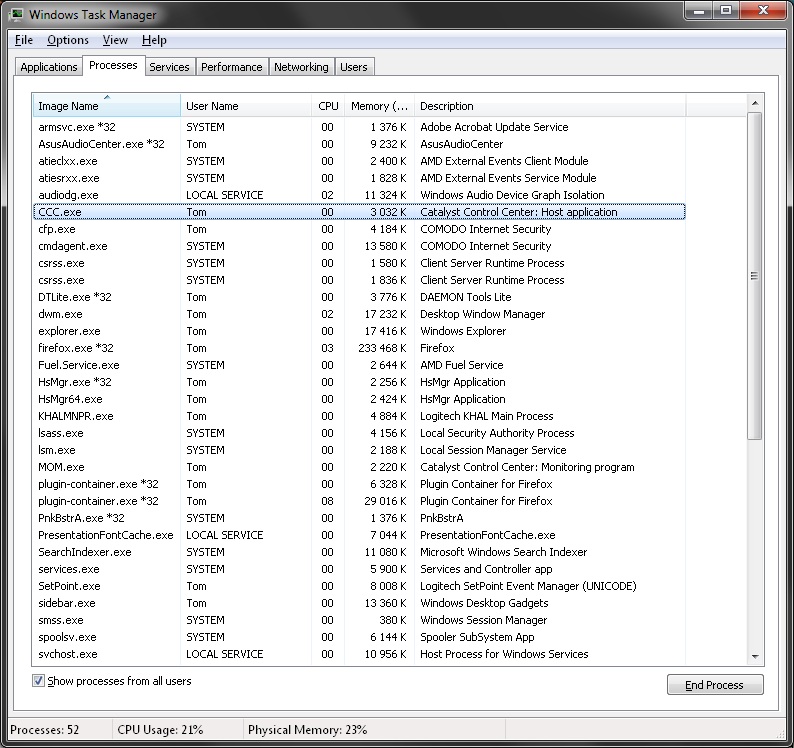This screenshot has width=794, height=748.
Task: Select the PnkBstrA.exe *32 process
Action: (x=359, y=518)
